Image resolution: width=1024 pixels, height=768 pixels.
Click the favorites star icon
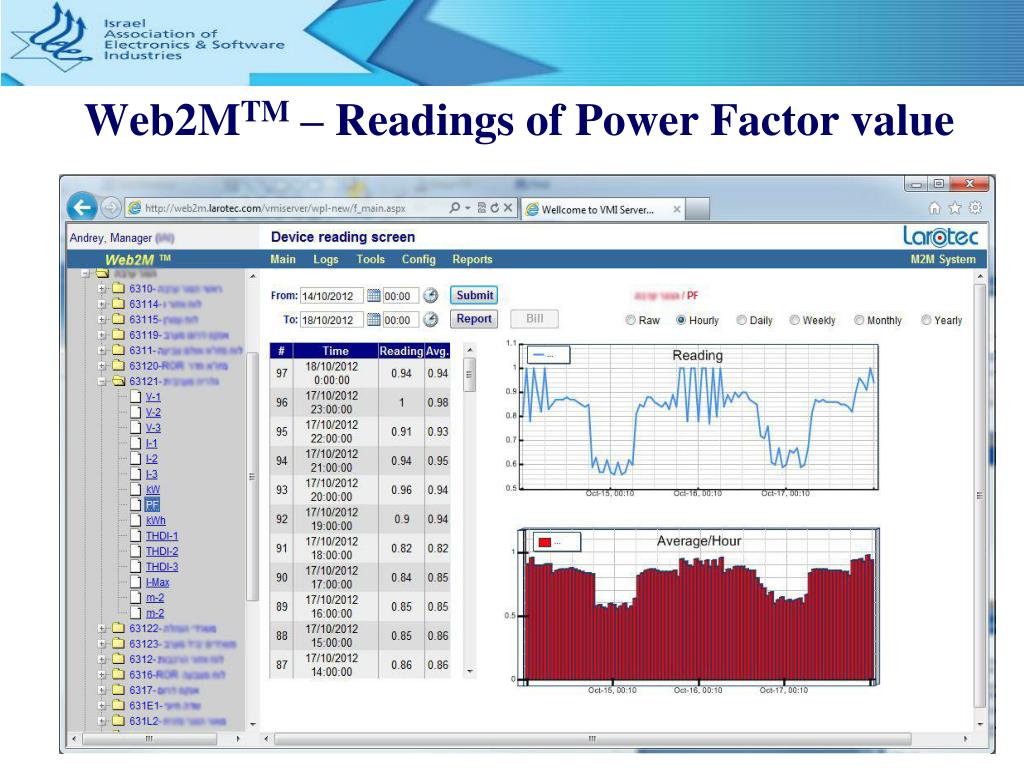click(955, 208)
